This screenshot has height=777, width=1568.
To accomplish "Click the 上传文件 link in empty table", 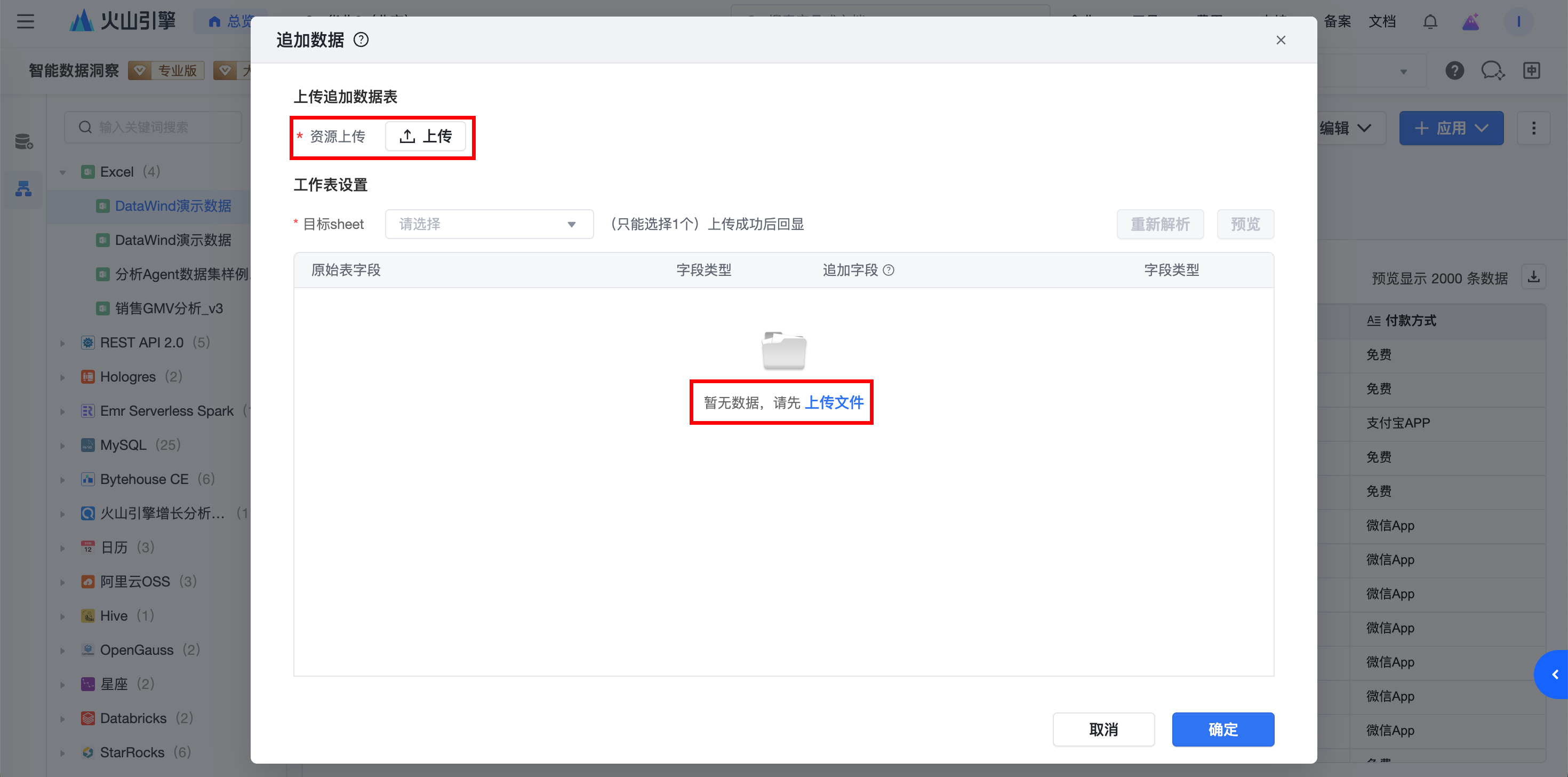I will (x=834, y=402).
